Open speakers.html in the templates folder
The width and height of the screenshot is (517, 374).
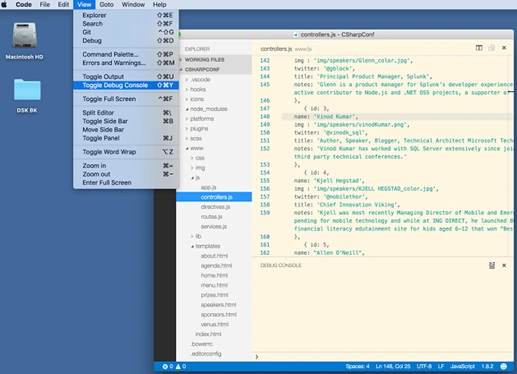(x=214, y=305)
